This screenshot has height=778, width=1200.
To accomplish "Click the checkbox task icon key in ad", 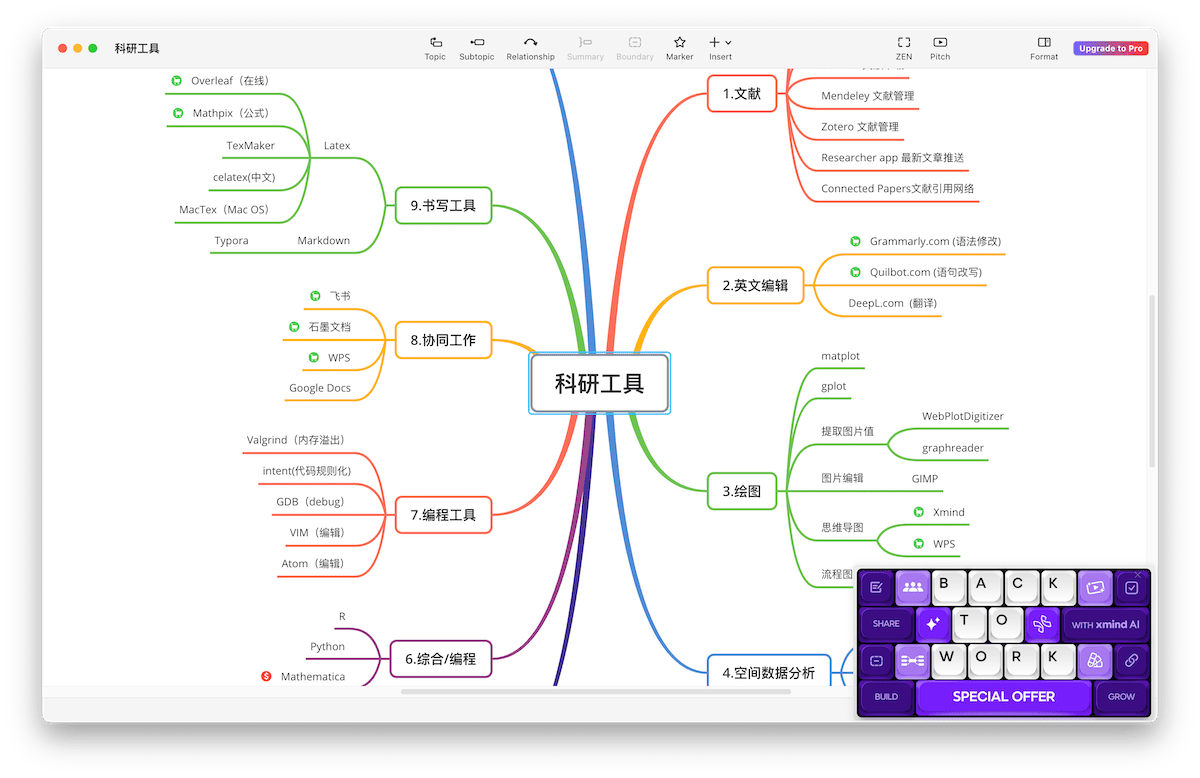I will [1131, 587].
